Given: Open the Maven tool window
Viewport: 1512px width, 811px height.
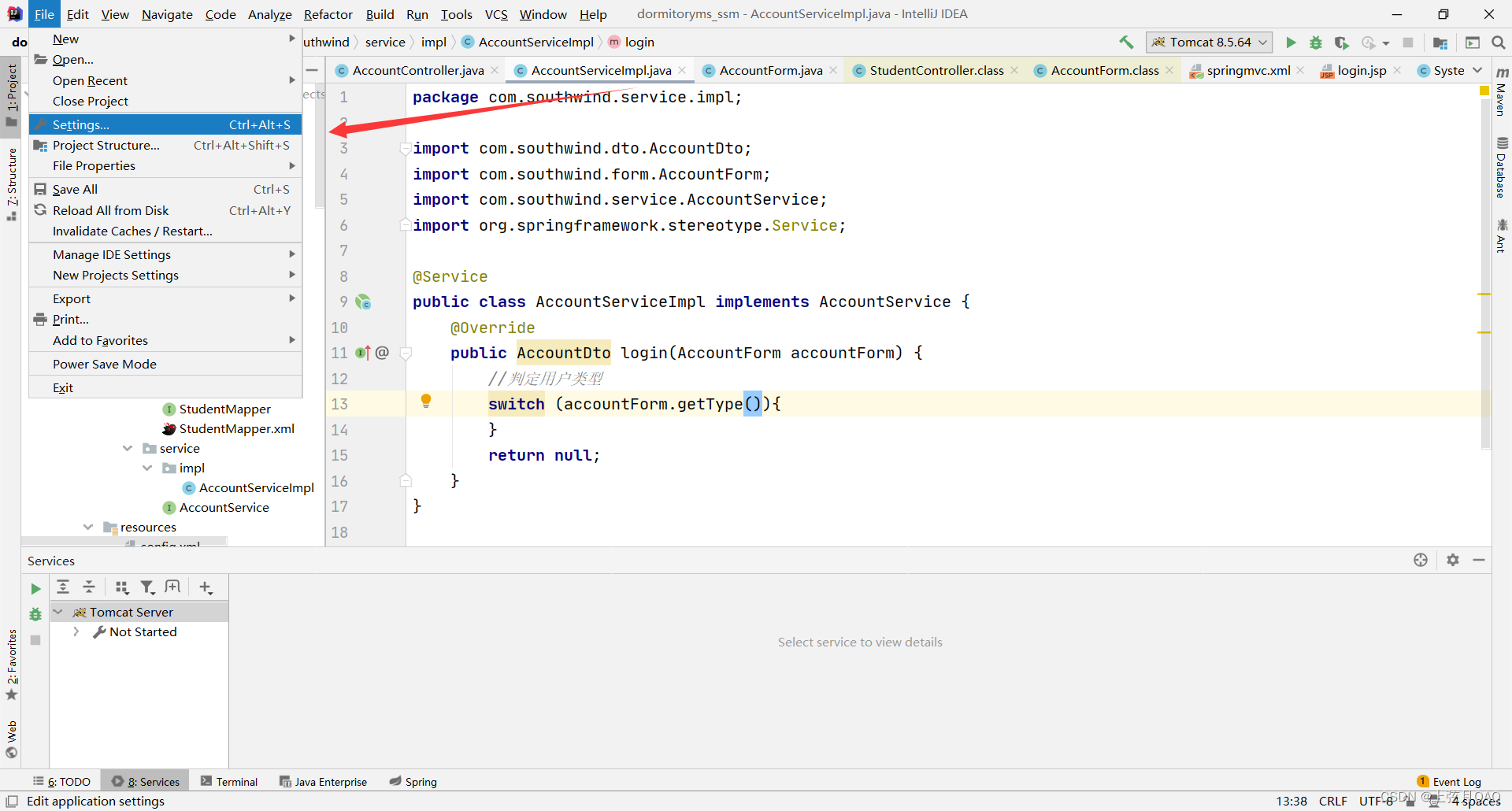Looking at the screenshot, I should 1502,93.
